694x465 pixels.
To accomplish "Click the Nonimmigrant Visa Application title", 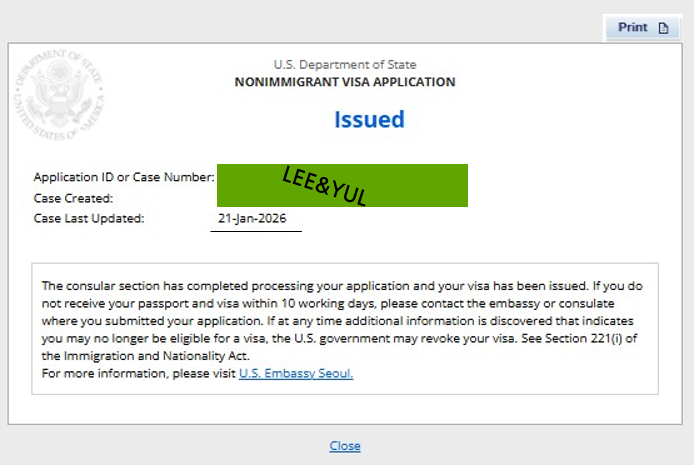I will (x=345, y=82).
